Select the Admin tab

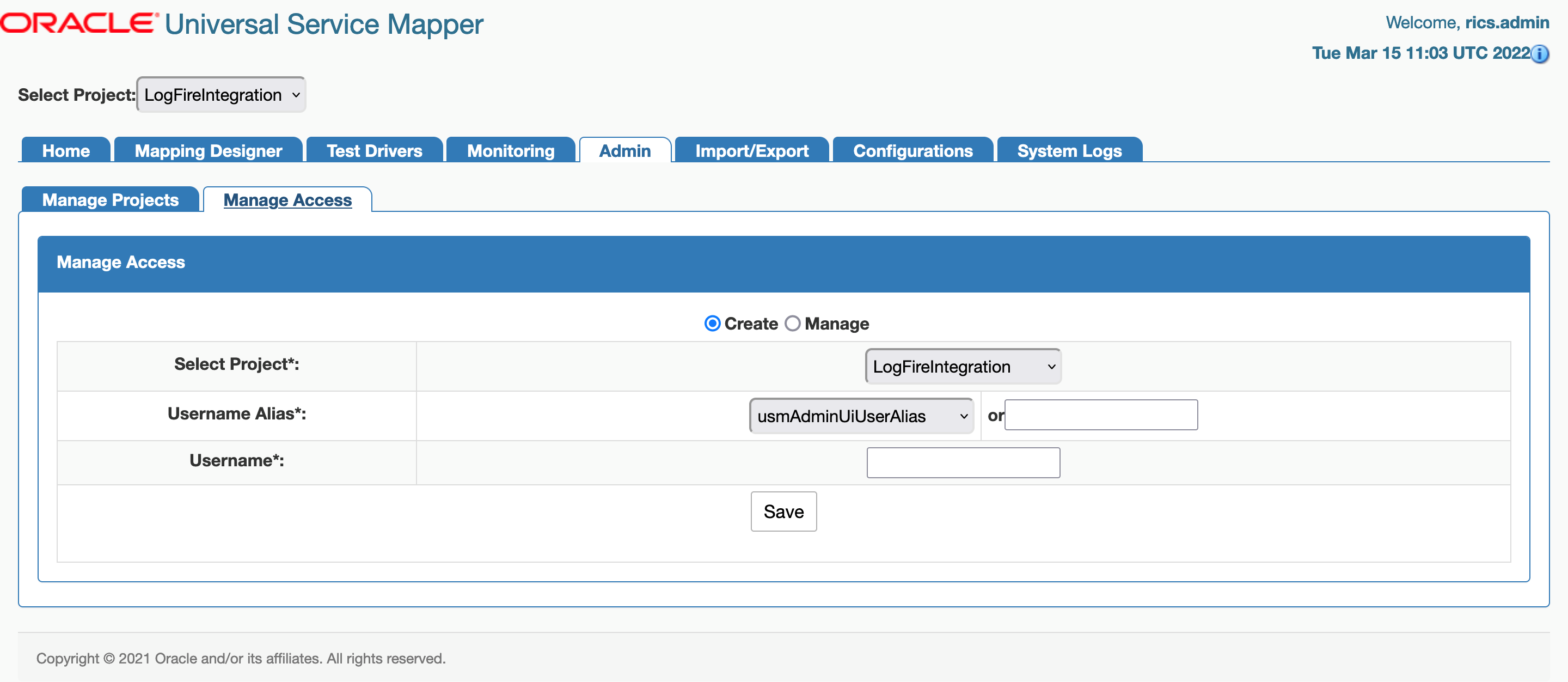624,150
